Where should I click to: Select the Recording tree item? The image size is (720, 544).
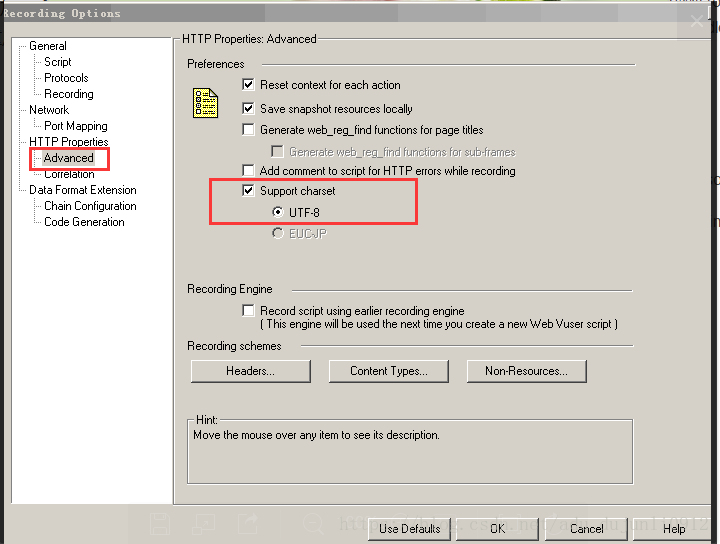click(x=68, y=94)
